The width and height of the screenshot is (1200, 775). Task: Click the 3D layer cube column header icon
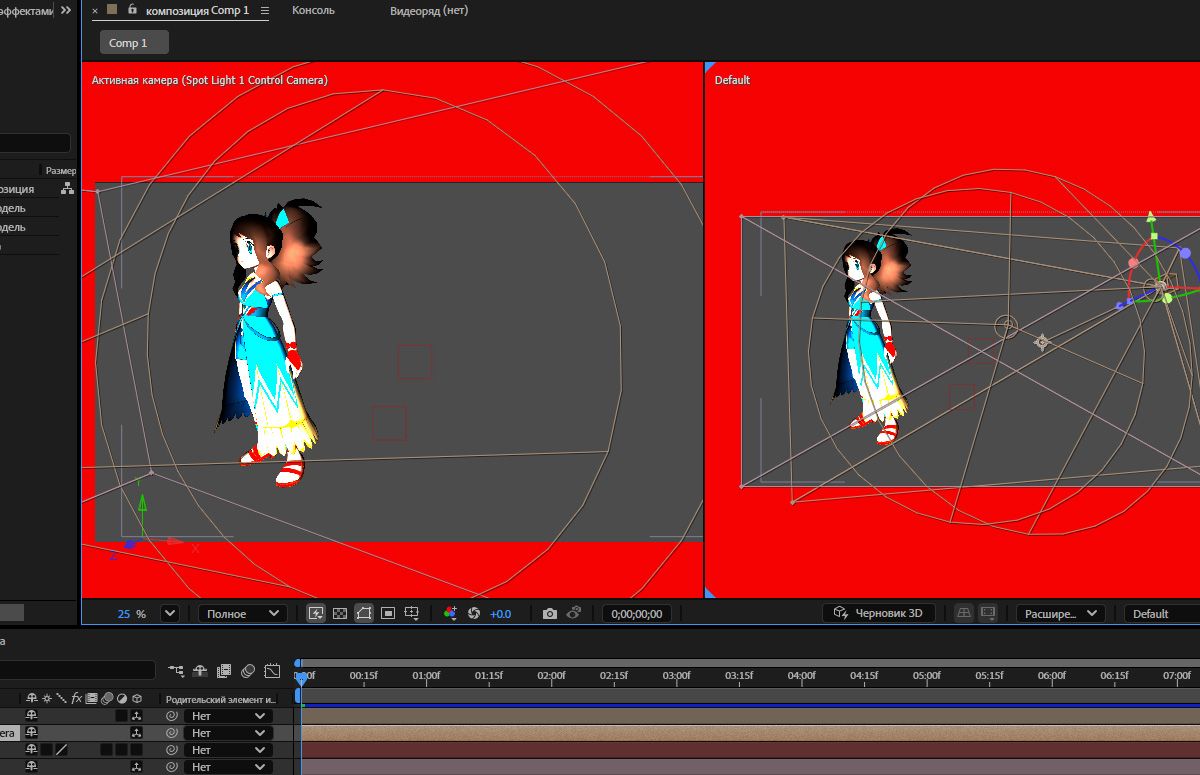click(137, 698)
